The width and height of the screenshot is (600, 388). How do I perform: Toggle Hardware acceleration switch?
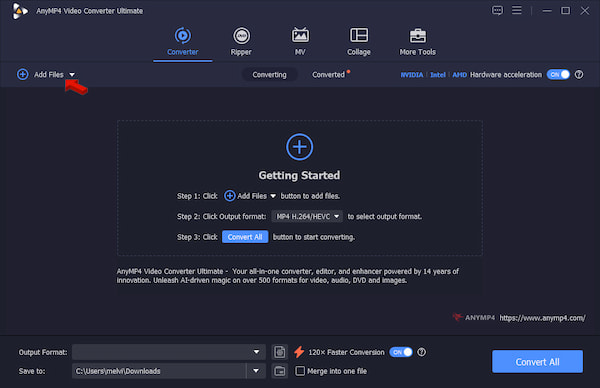(x=558, y=75)
